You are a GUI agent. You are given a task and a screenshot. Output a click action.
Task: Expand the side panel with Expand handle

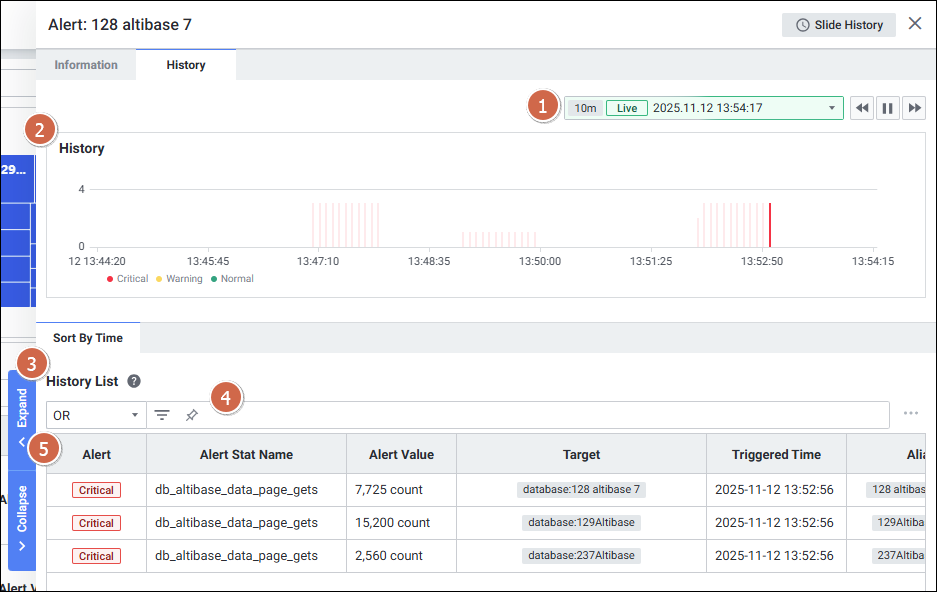pos(22,415)
